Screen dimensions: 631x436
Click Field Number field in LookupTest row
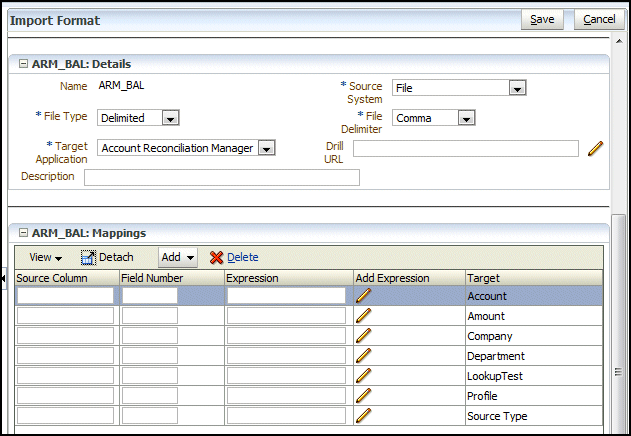pos(150,376)
